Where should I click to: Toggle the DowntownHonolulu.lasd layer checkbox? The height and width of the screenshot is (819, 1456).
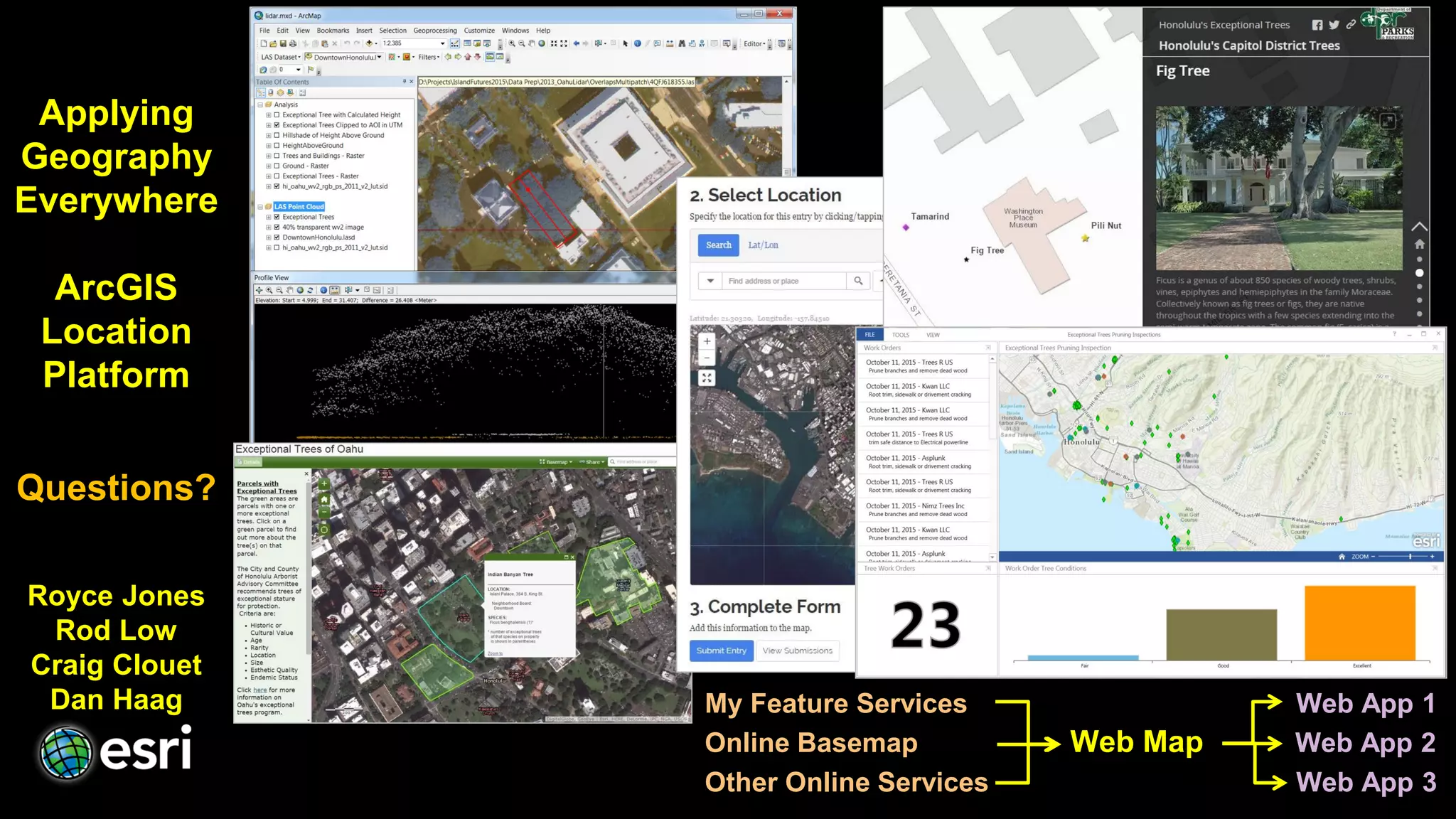coord(277,237)
